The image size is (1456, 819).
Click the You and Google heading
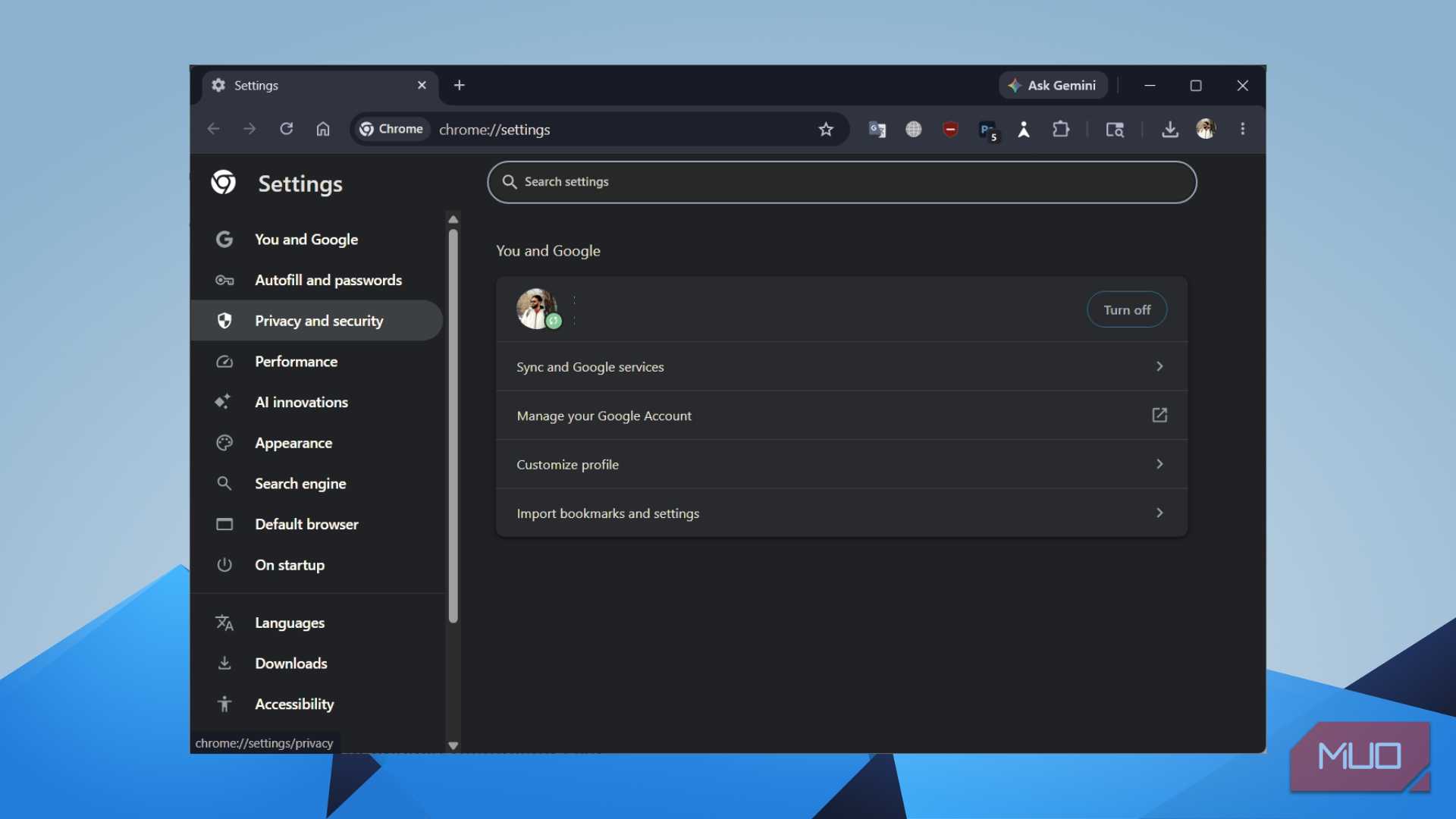point(548,251)
